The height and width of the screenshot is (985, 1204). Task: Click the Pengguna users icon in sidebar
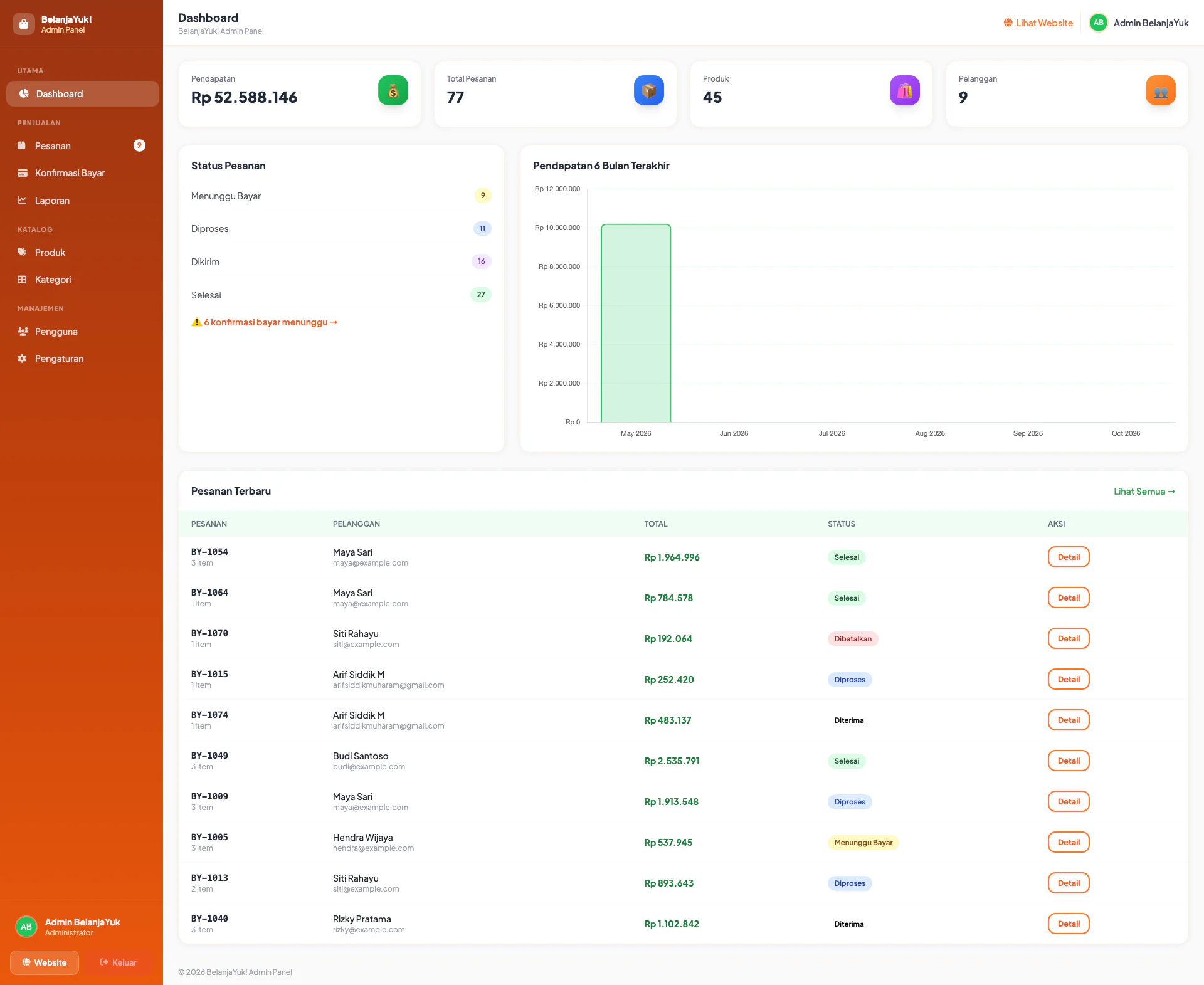coord(23,331)
